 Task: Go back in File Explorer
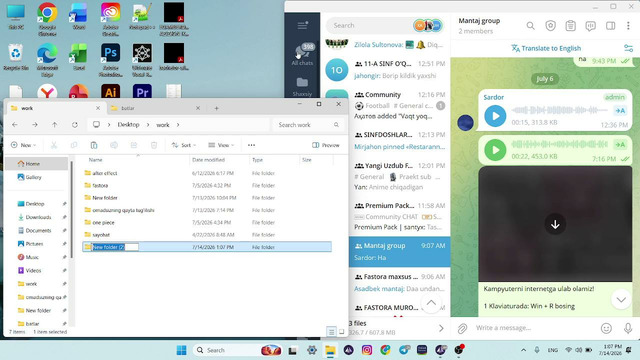(x=15, y=125)
